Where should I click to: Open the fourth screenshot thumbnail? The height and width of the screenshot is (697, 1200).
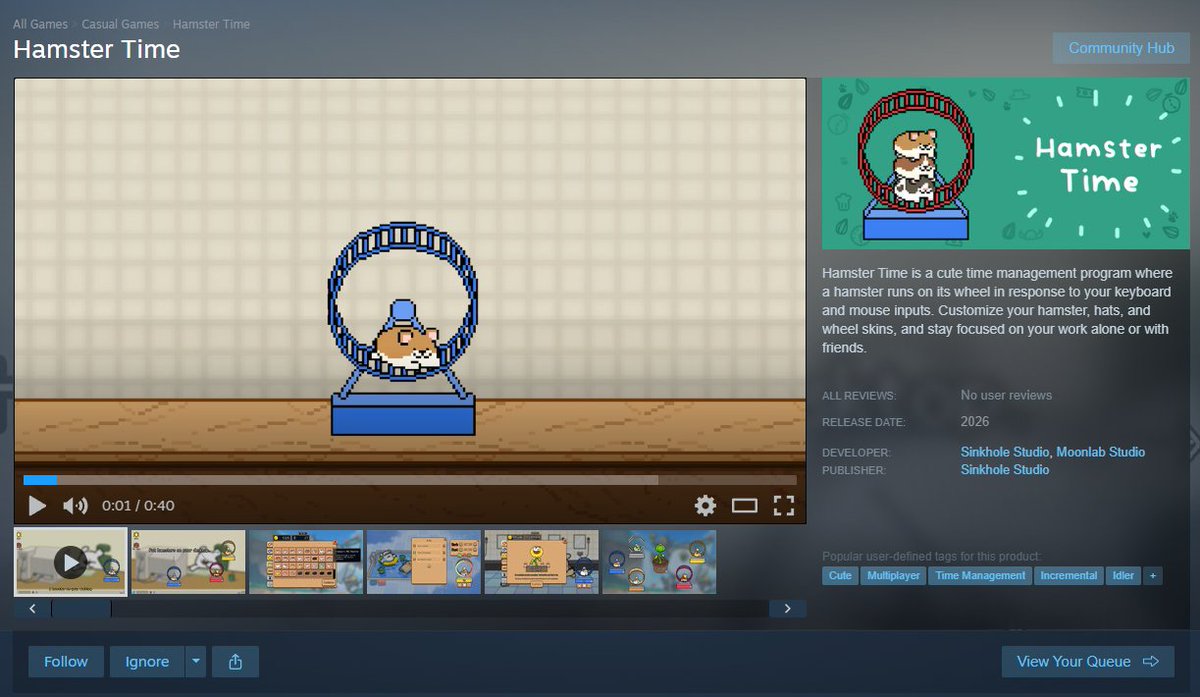[424, 562]
